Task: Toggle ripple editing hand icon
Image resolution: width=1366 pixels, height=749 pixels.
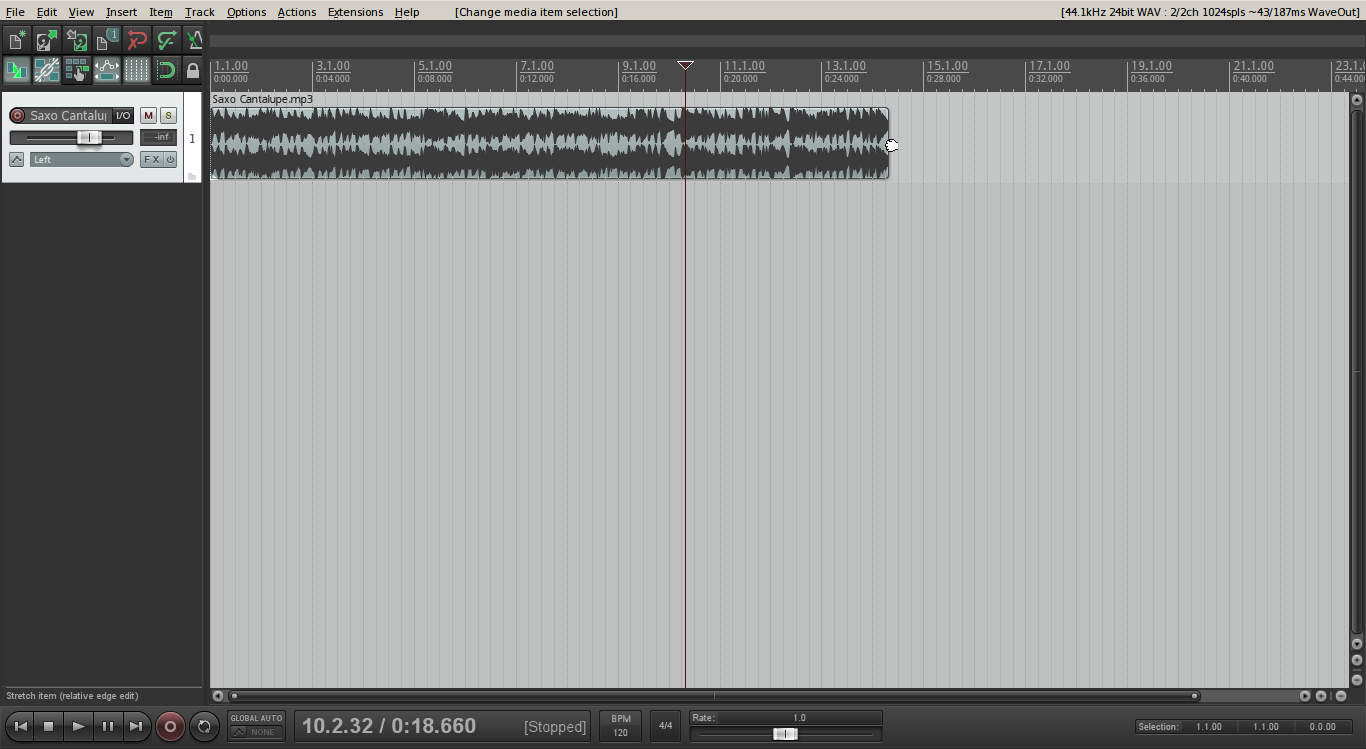Action: (77, 70)
